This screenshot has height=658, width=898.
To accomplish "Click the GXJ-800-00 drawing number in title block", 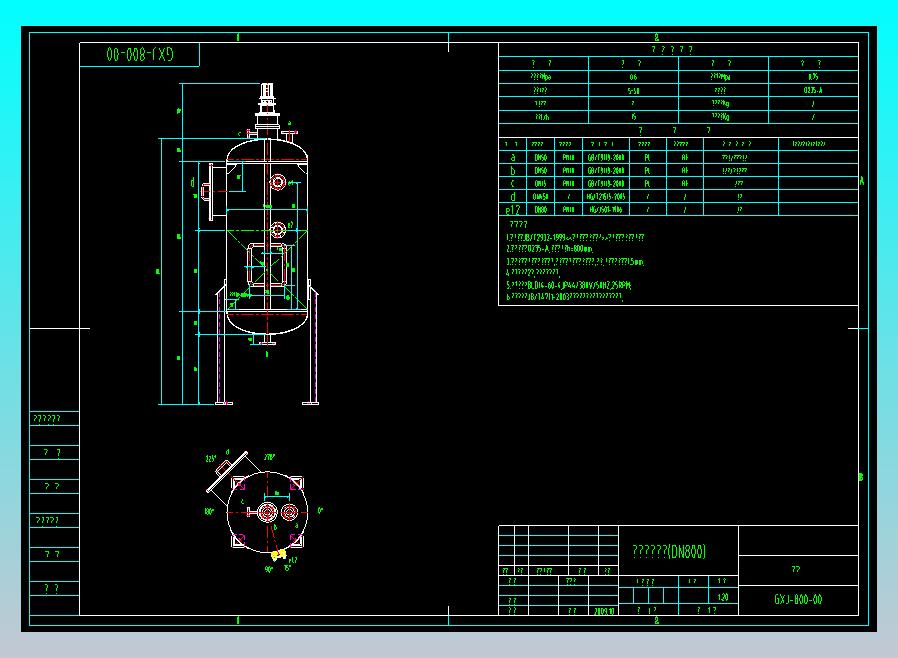I will [798, 600].
